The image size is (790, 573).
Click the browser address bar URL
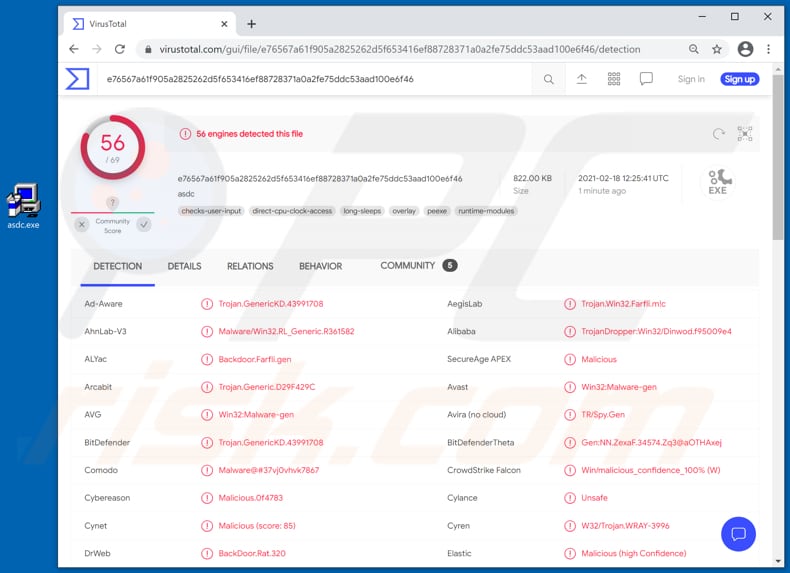pyautogui.click(x=400, y=49)
